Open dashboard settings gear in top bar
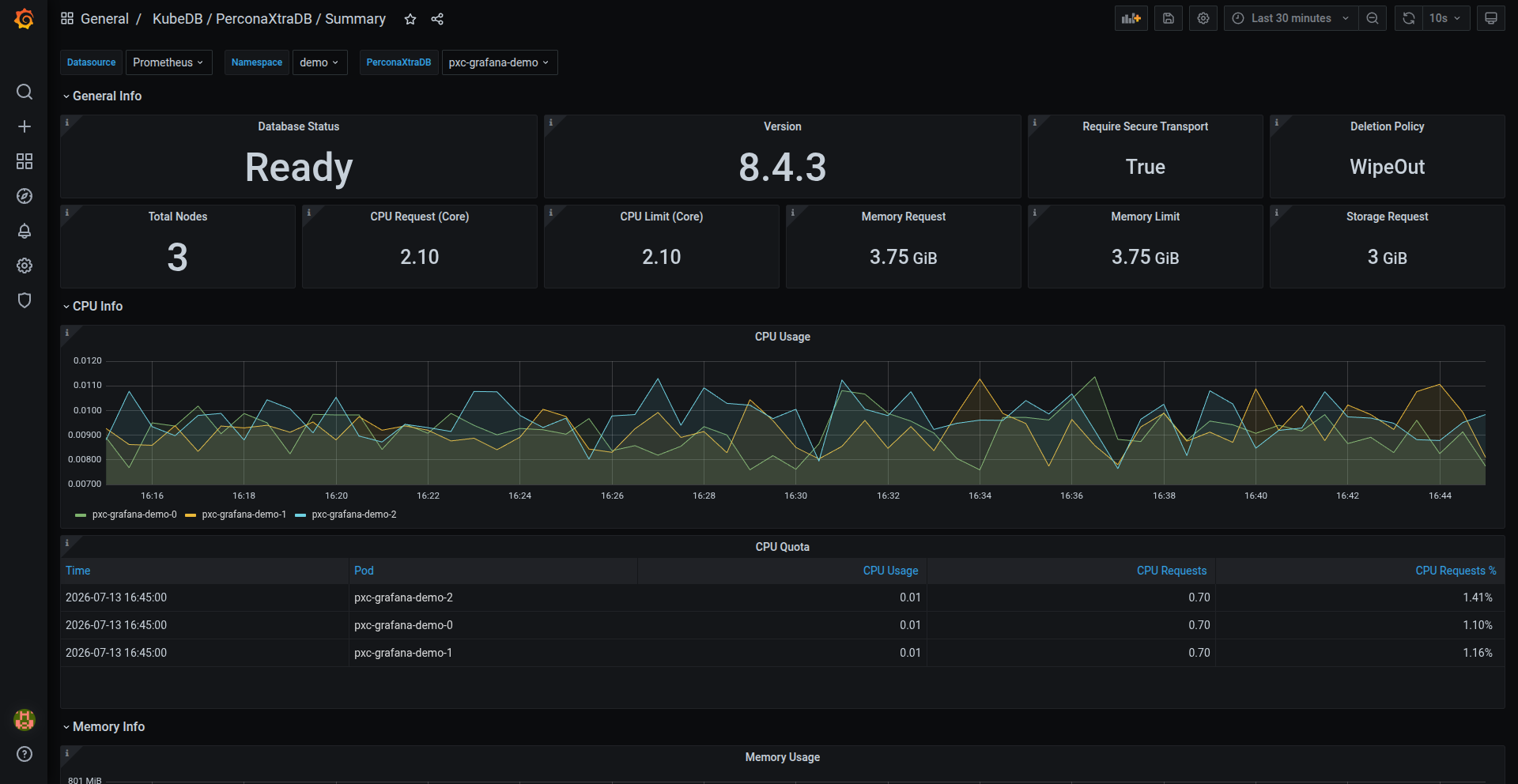 pos(1203,18)
